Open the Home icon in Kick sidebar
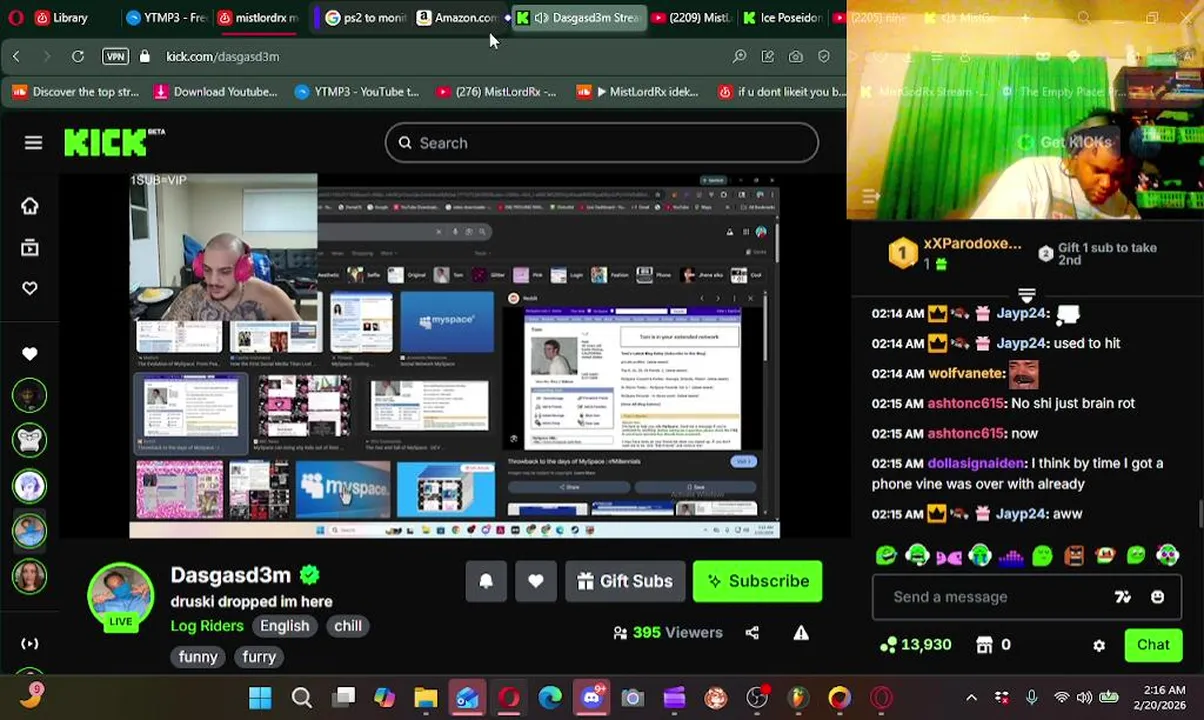 tap(30, 206)
